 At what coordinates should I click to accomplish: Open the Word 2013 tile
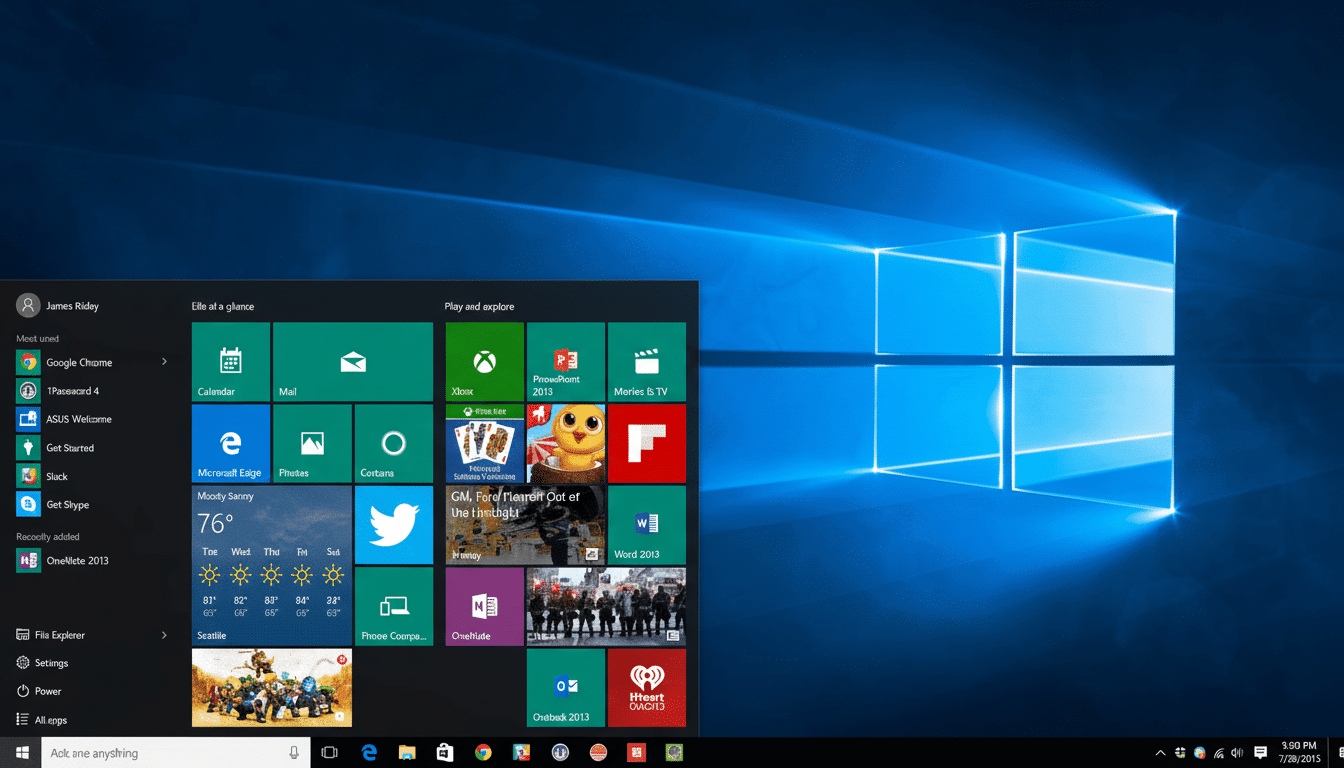(646, 525)
